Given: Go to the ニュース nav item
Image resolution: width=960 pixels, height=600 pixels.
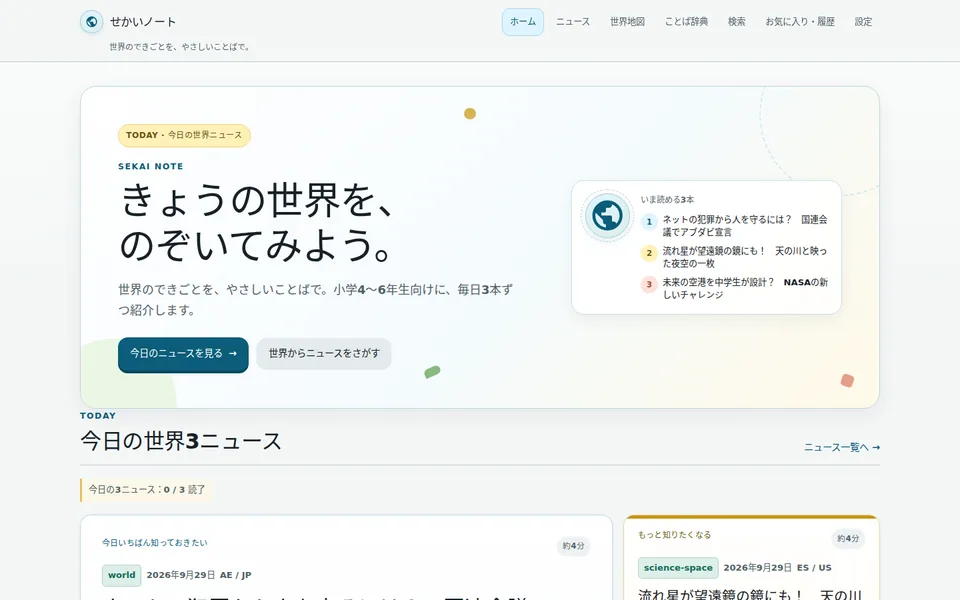Looking at the screenshot, I should click(x=573, y=22).
